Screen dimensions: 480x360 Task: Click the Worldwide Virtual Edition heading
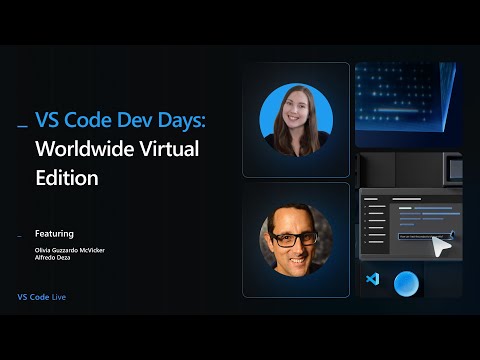(x=117, y=163)
